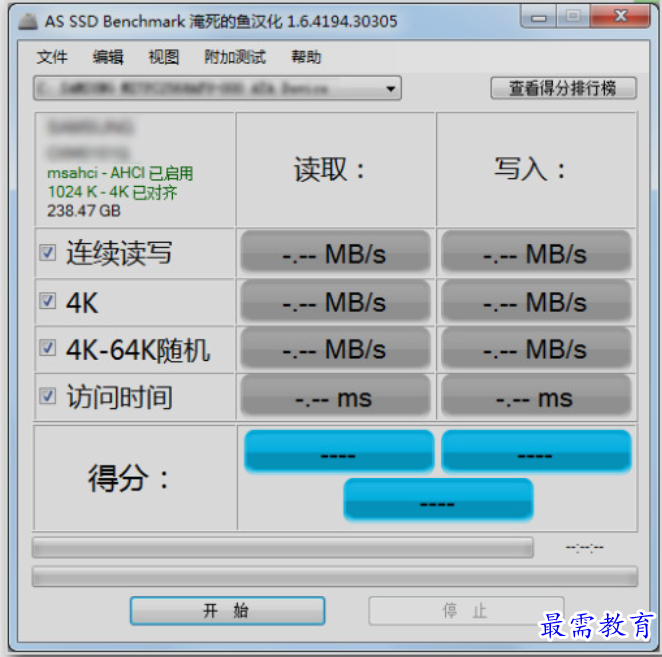Click the 读取 column header
This screenshot has width=662, height=657.
[x=329, y=169]
